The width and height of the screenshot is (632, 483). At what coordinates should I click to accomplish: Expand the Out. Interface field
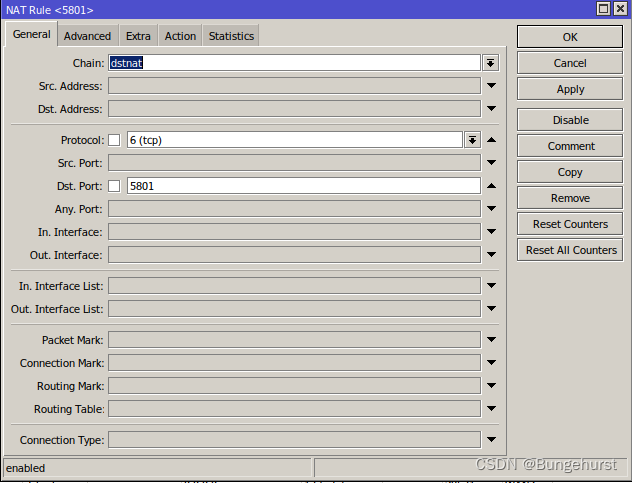click(x=491, y=254)
